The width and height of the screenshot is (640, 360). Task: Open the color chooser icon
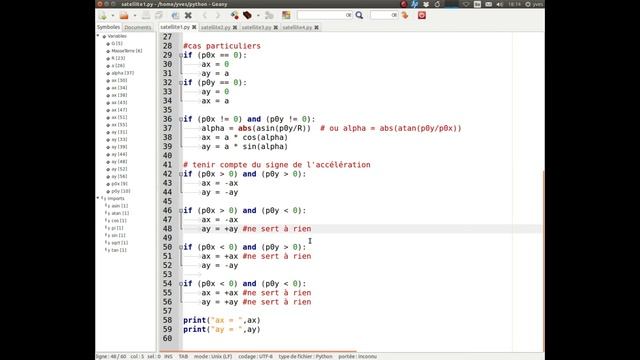point(286,16)
